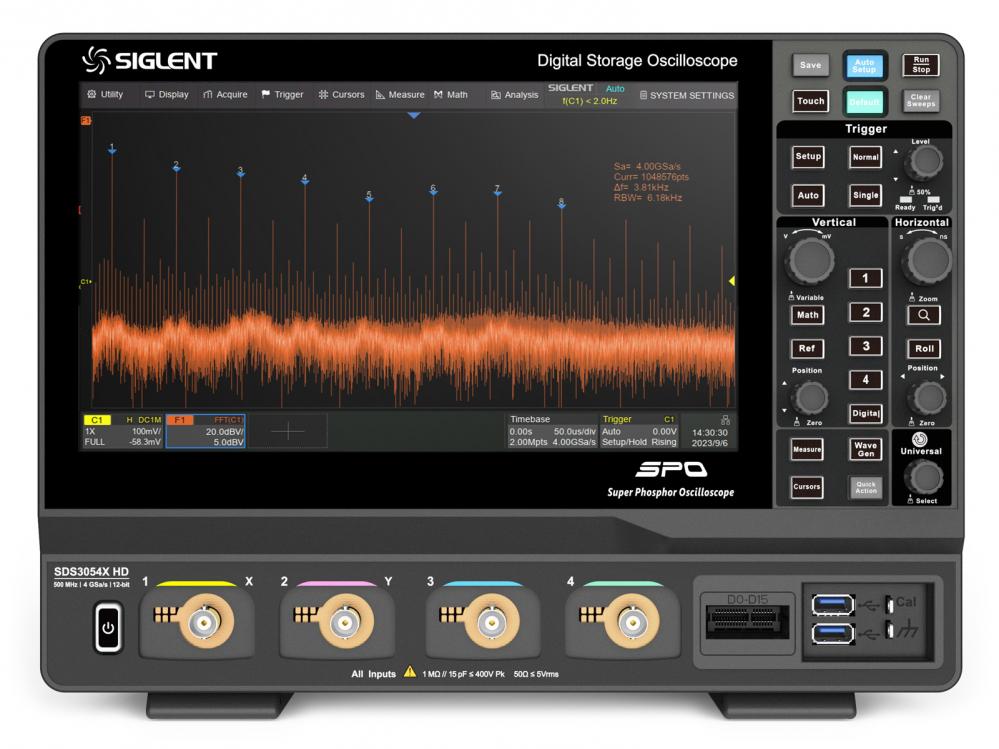This screenshot has width=999, height=749.
Task: Open the Timebase descriptor box
Action: 551,430
